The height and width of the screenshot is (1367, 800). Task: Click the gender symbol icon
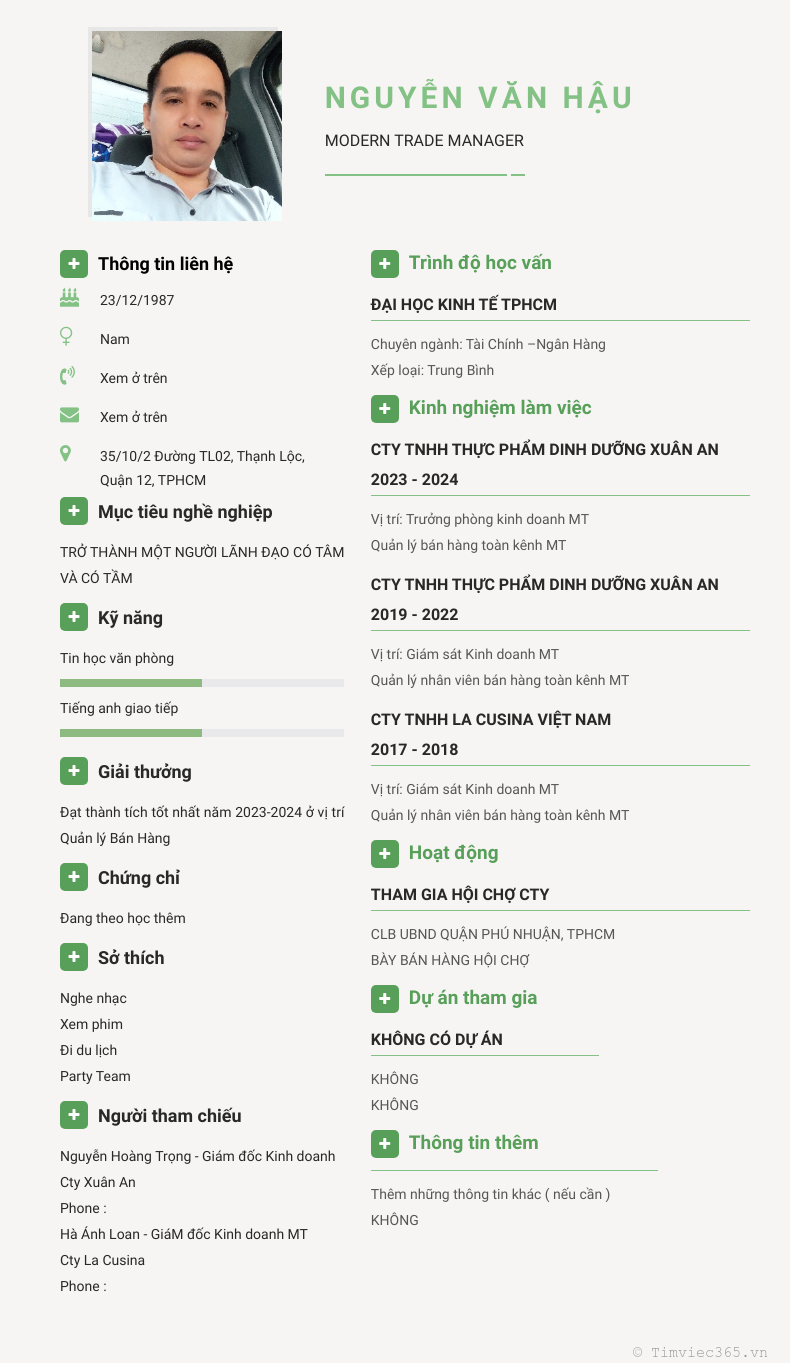[x=67, y=337]
